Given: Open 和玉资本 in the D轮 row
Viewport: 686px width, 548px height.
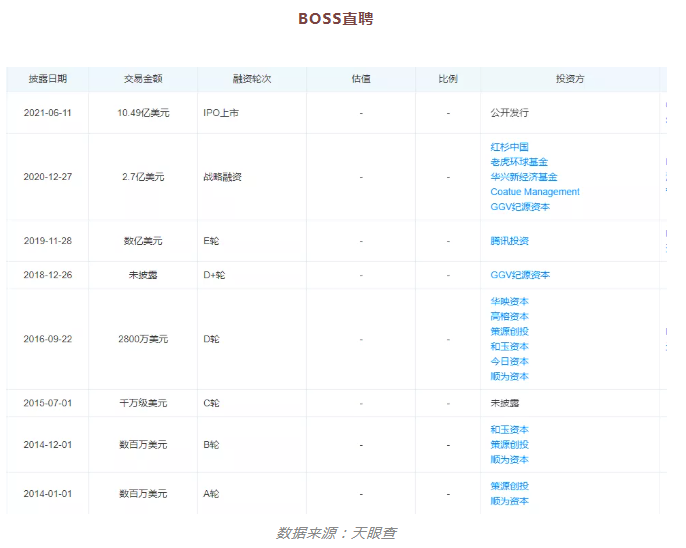Looking at the screenshot, I should click(509, 346).
